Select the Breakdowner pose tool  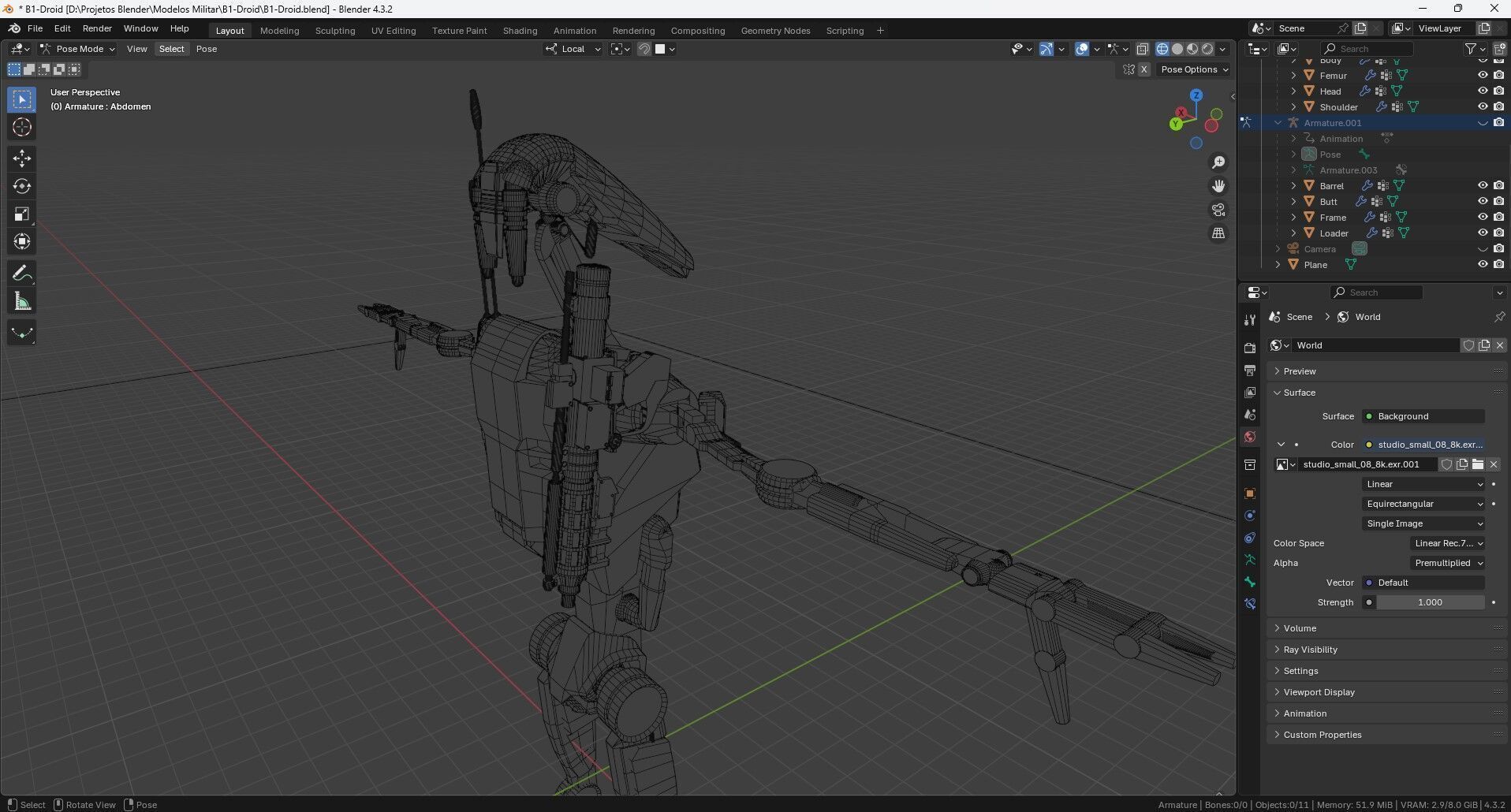pos(21,333)
